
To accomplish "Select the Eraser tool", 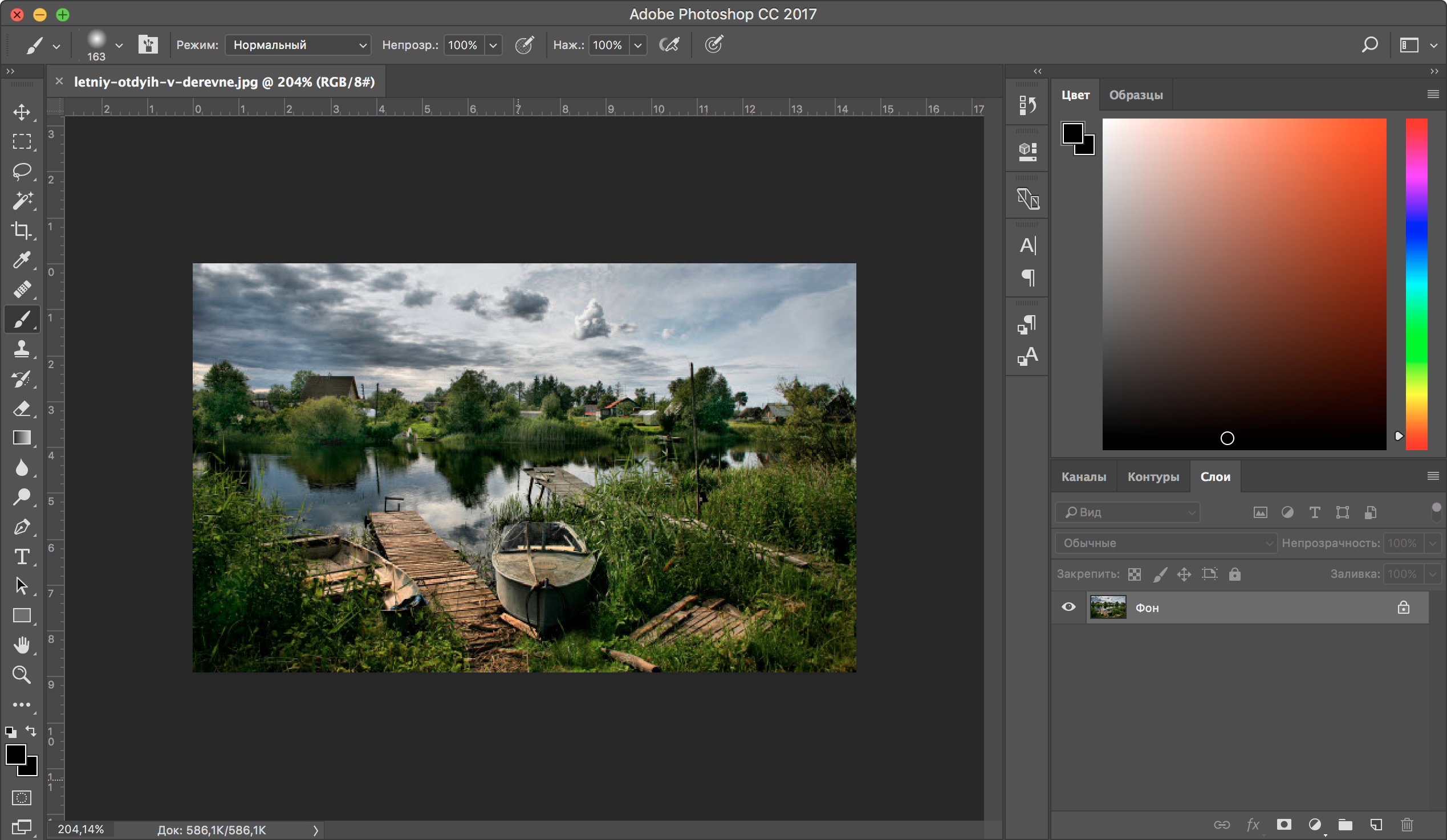I will (22, 409).
